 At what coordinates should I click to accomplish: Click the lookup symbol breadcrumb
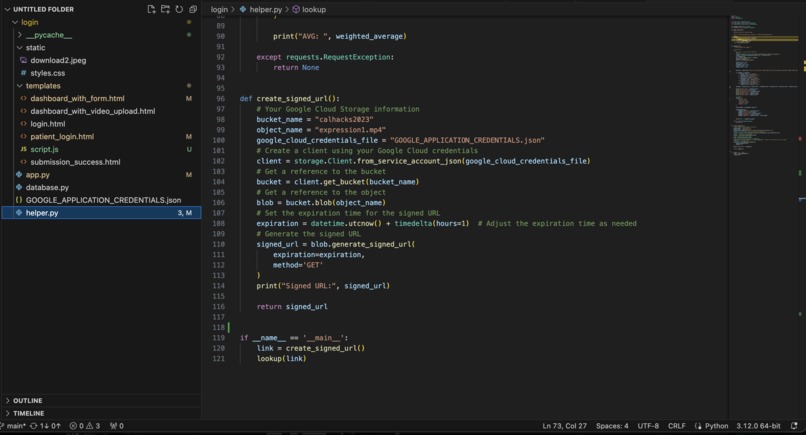pyautogui.click(x=309, y=9)
